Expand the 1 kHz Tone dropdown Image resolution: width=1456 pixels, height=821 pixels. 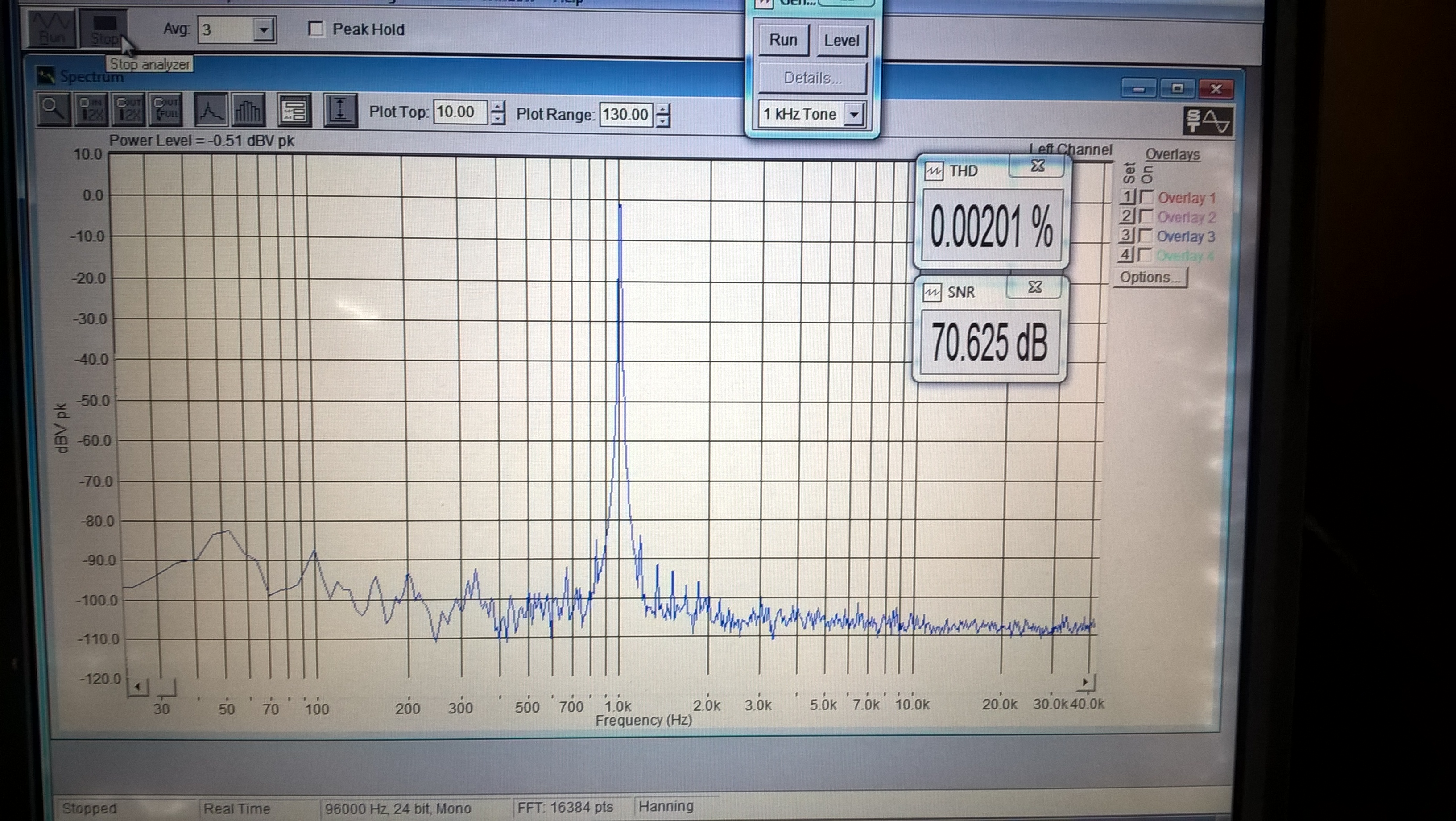(854, 114)
